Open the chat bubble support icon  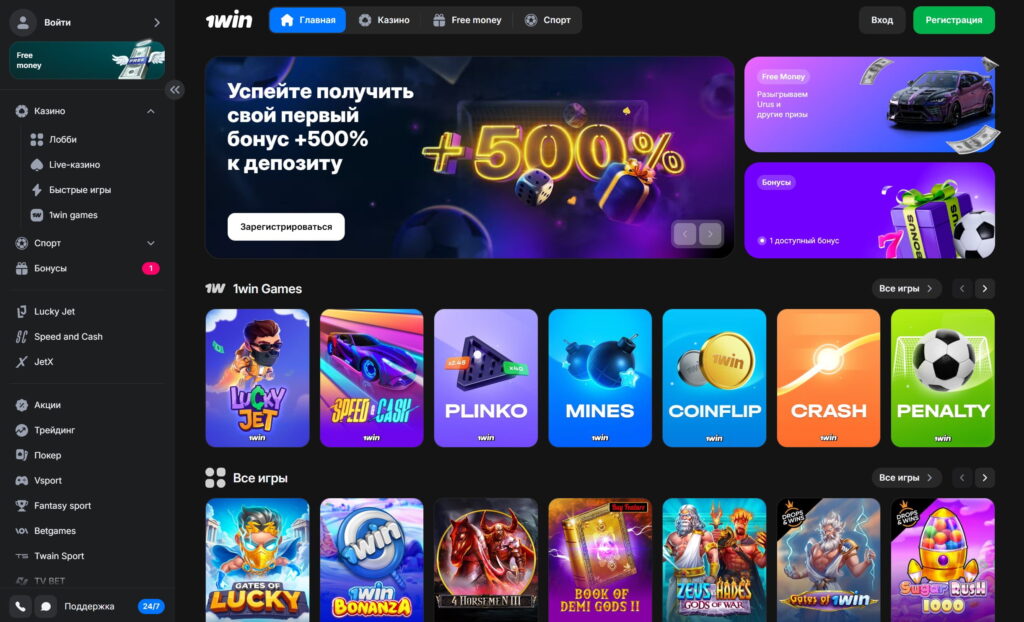[46, 606]
